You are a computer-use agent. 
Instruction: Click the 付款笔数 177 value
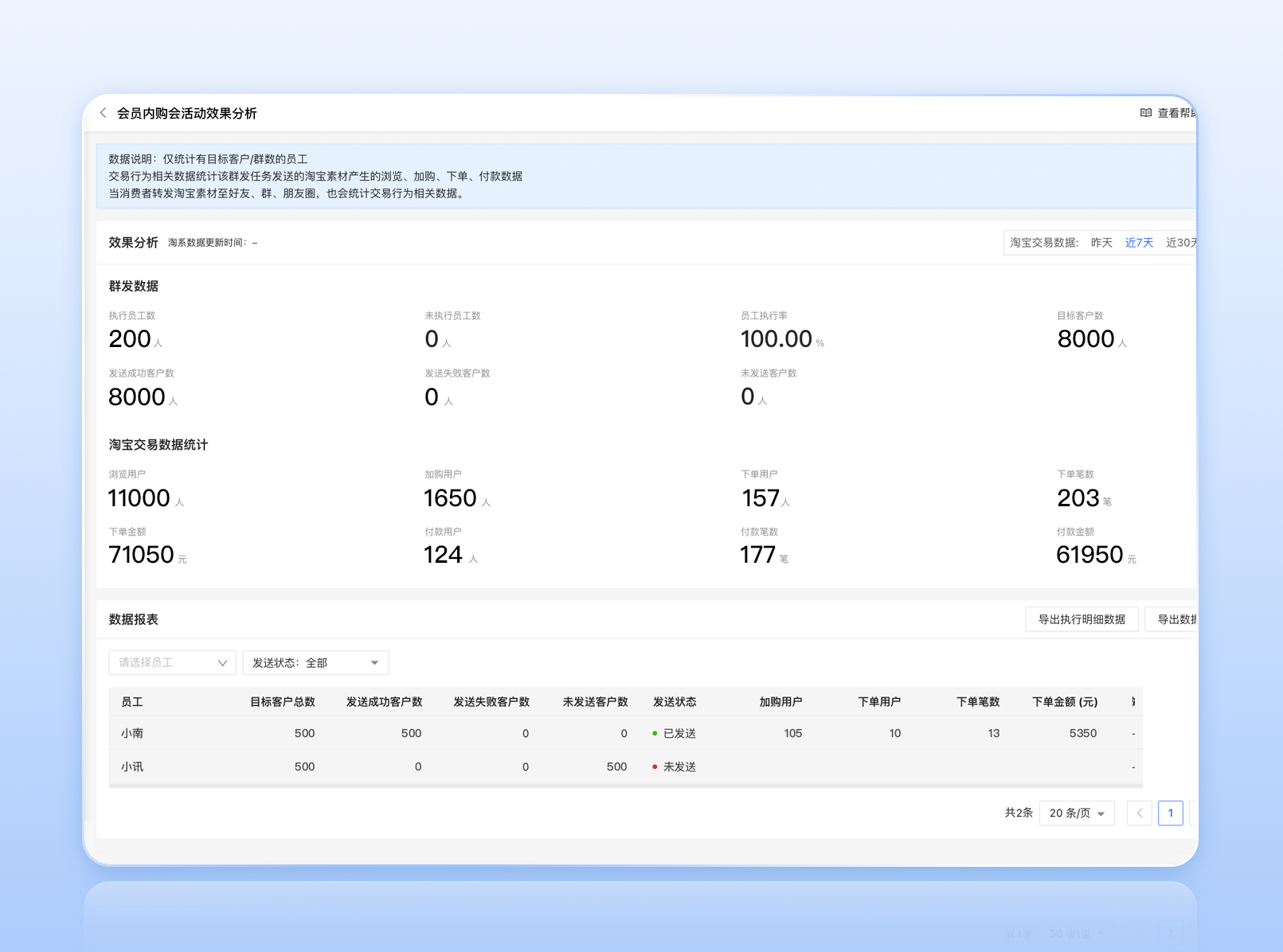click(x=757, y=555)
